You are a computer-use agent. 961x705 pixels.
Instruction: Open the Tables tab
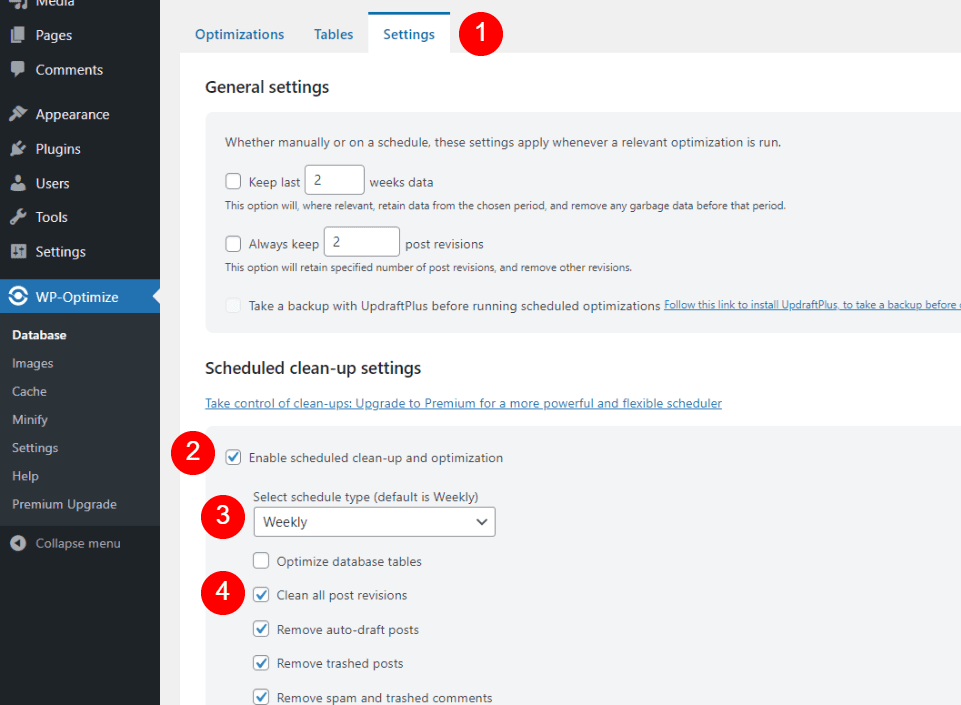[333, 34]
